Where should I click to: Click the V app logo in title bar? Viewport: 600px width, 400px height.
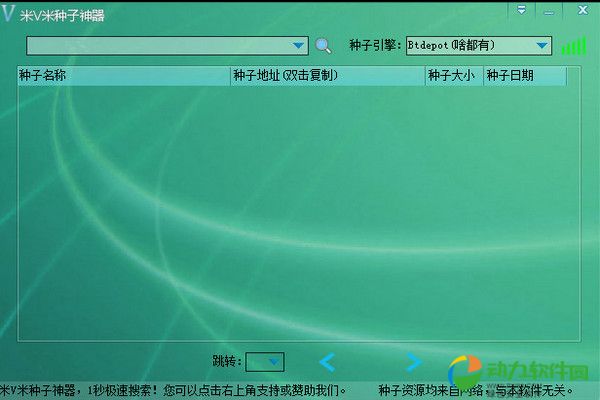[9, 15]
